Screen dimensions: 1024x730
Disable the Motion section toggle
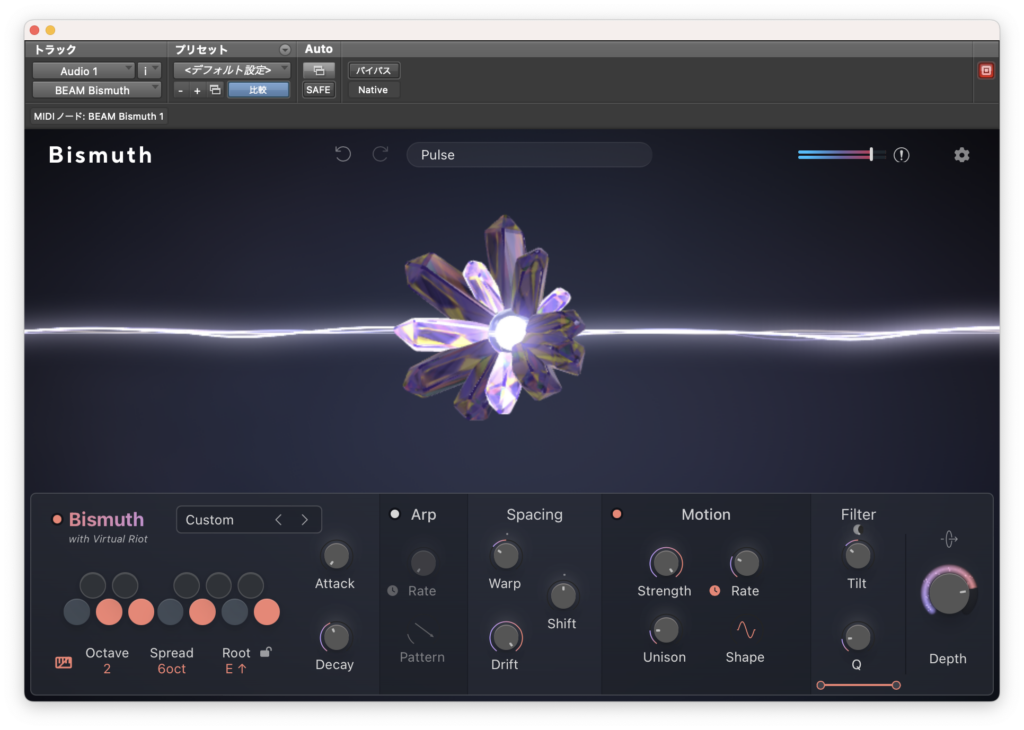tap(616, 514)
